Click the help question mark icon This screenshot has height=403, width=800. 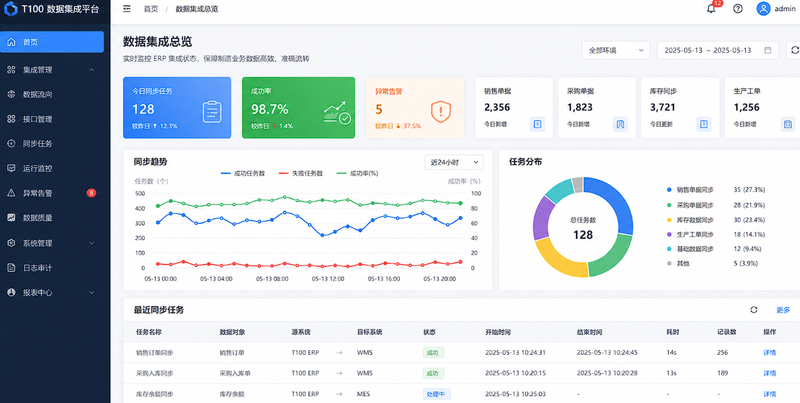(738, 9)
